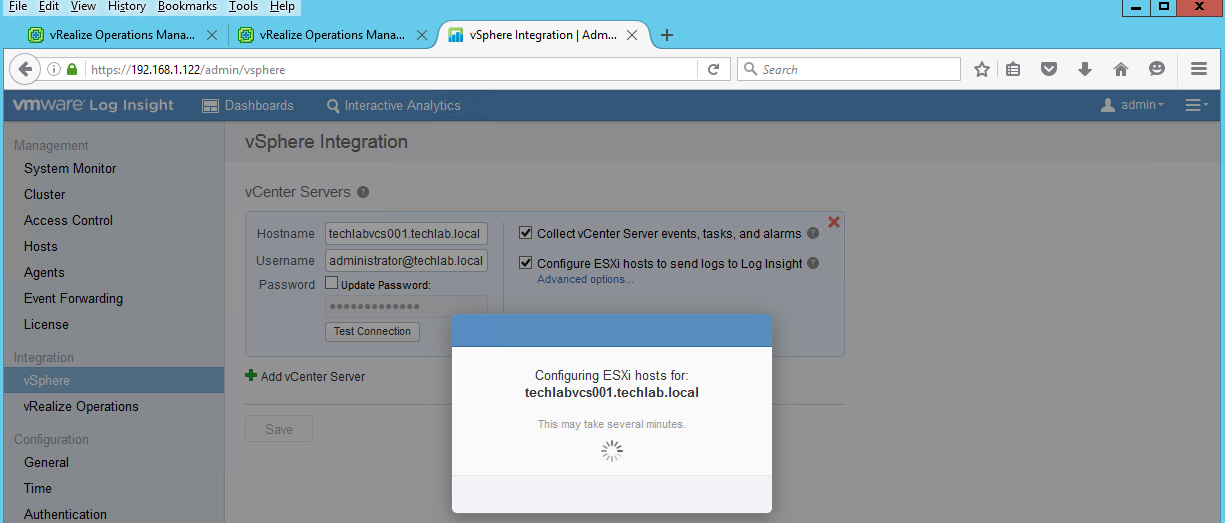Select Authentication under Configuration
This screenshot has height=523, width=1225.
tap(65, 515)
